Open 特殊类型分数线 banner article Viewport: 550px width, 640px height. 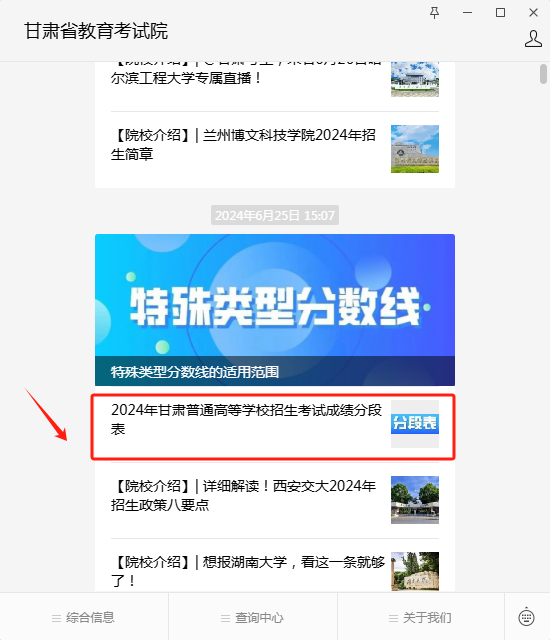pyautogui.click(x=275, y=310)
